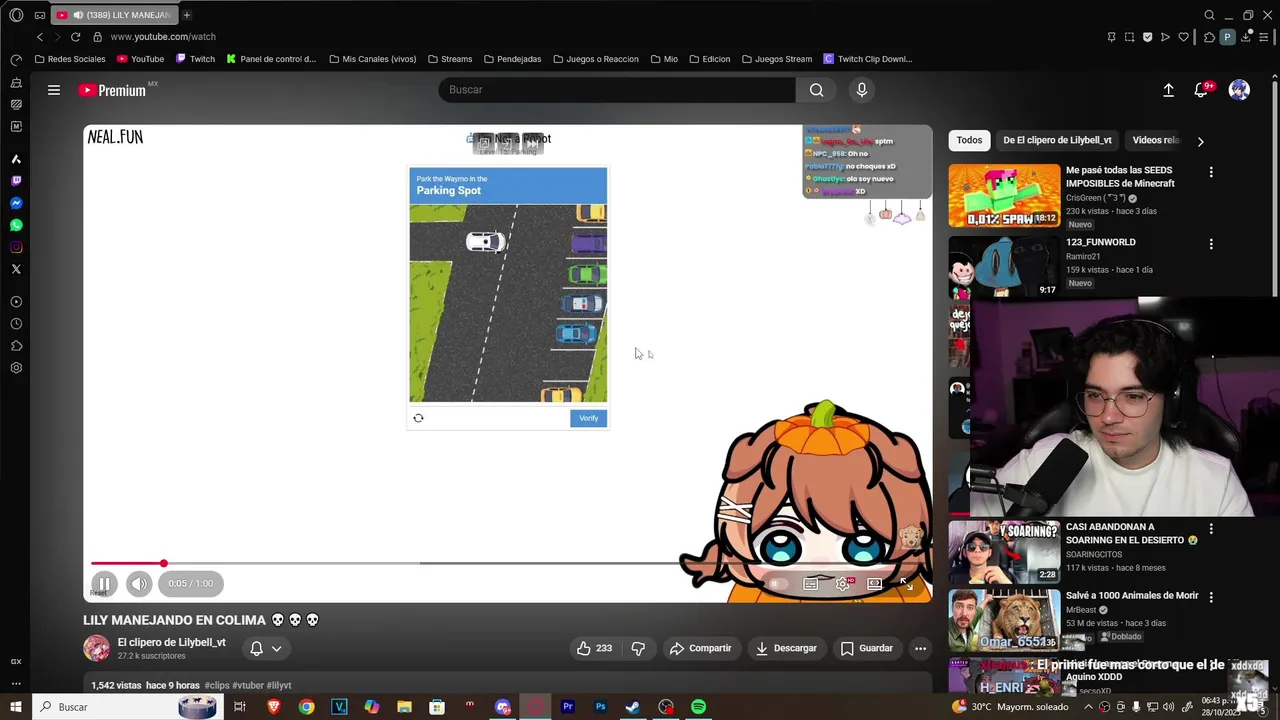
Task: Toggle autoplay switch in the player
Action: [778, 584]
